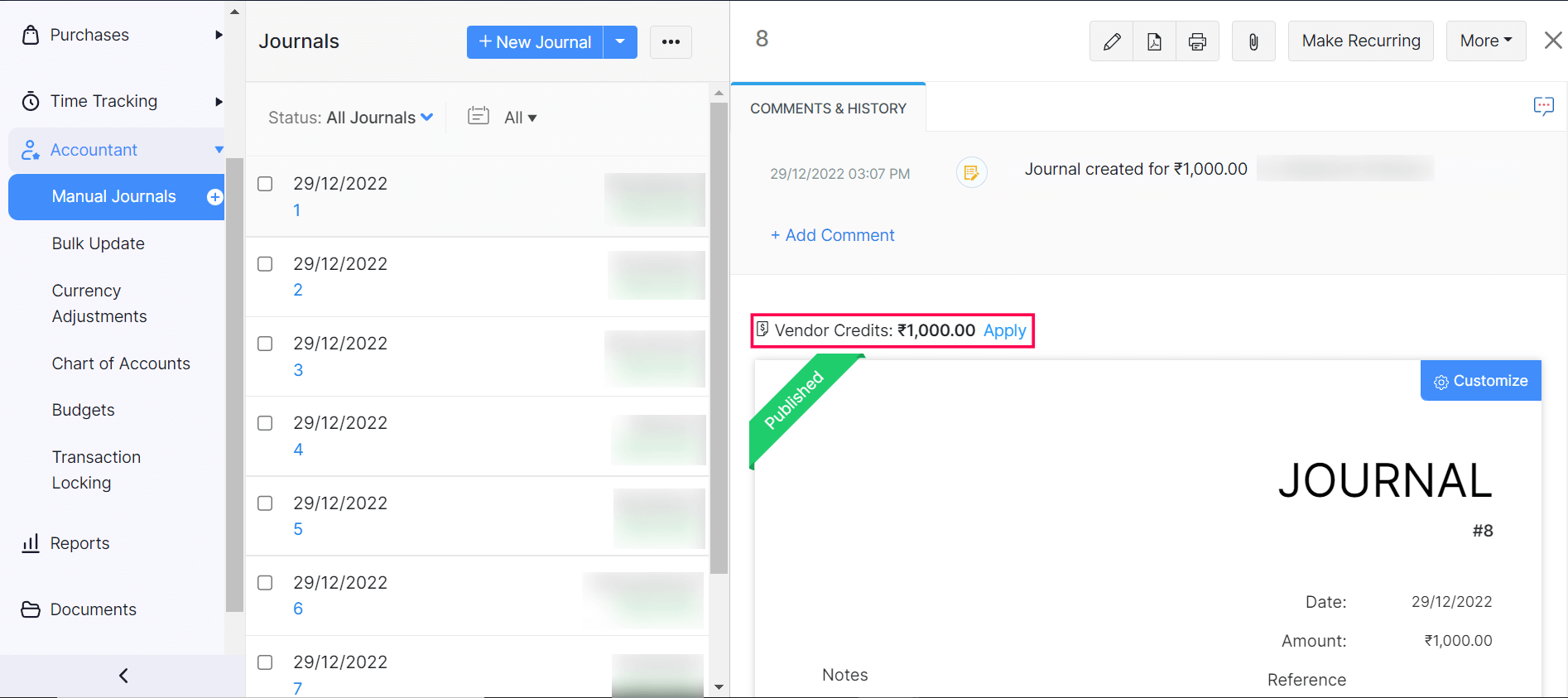Open the three-dots journals menu
The width and height of the screenshot is (1568, 698).
coord(671,42)
